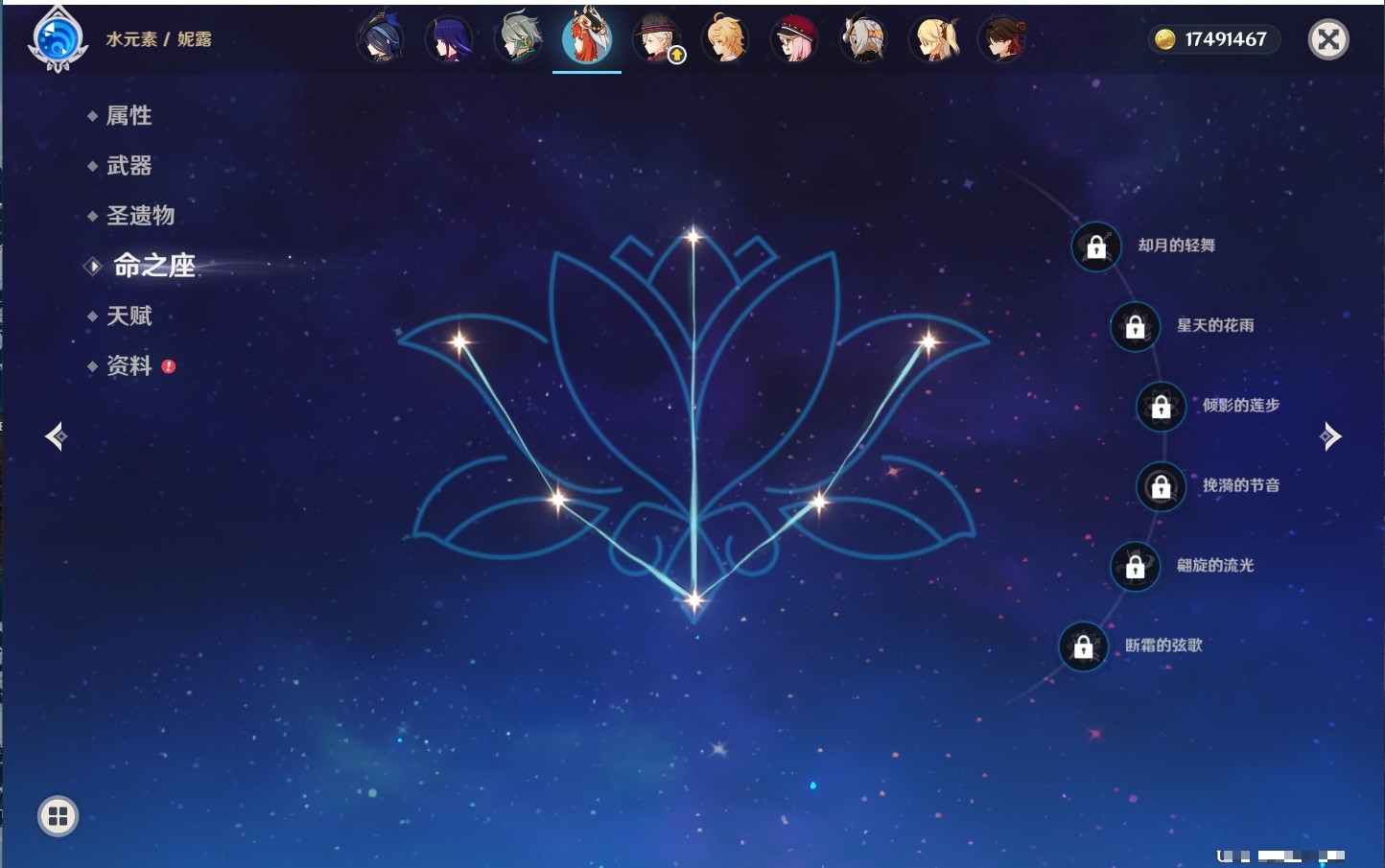Click the 水元素 / 妮露 title text

158,39
